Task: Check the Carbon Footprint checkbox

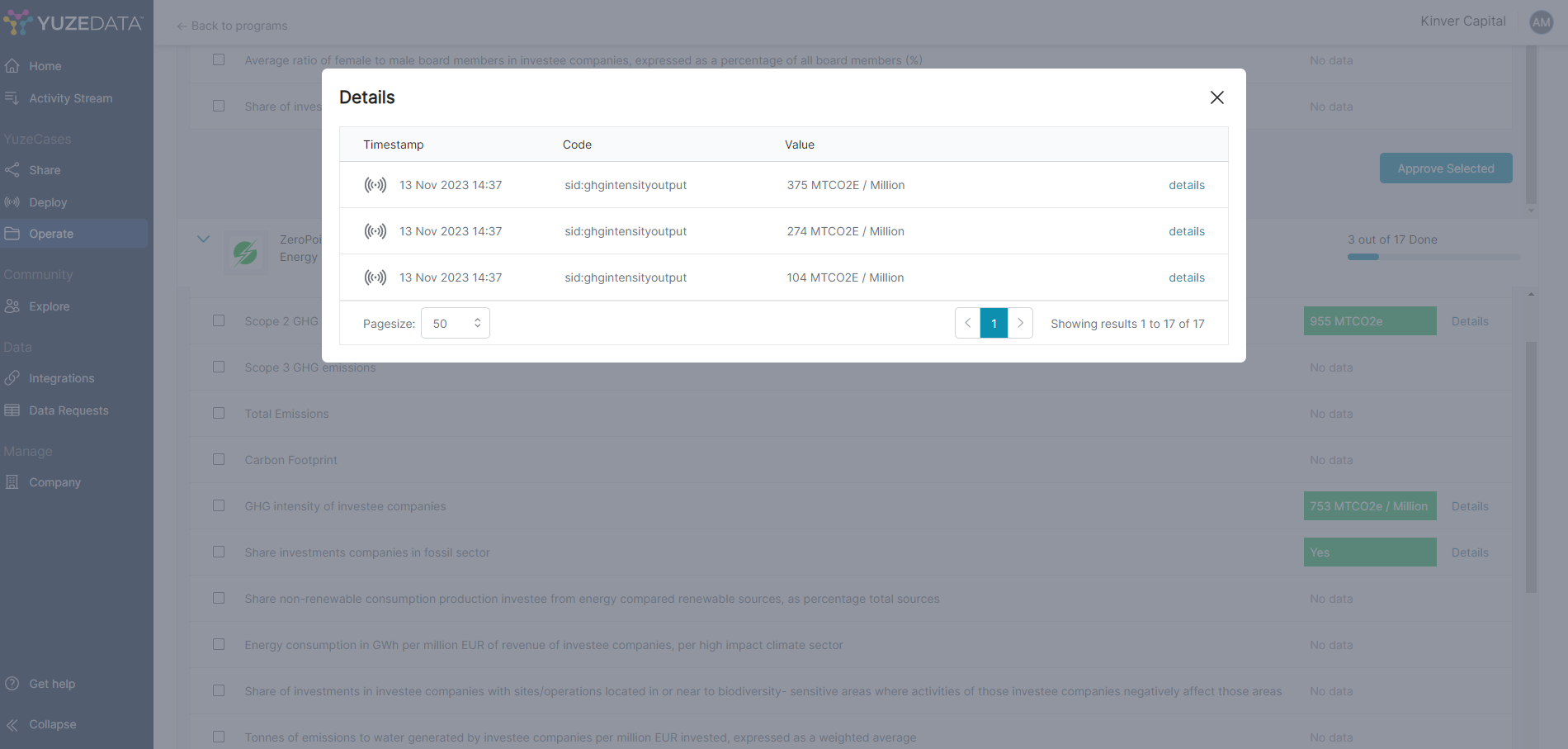Action: coord(219,459)
